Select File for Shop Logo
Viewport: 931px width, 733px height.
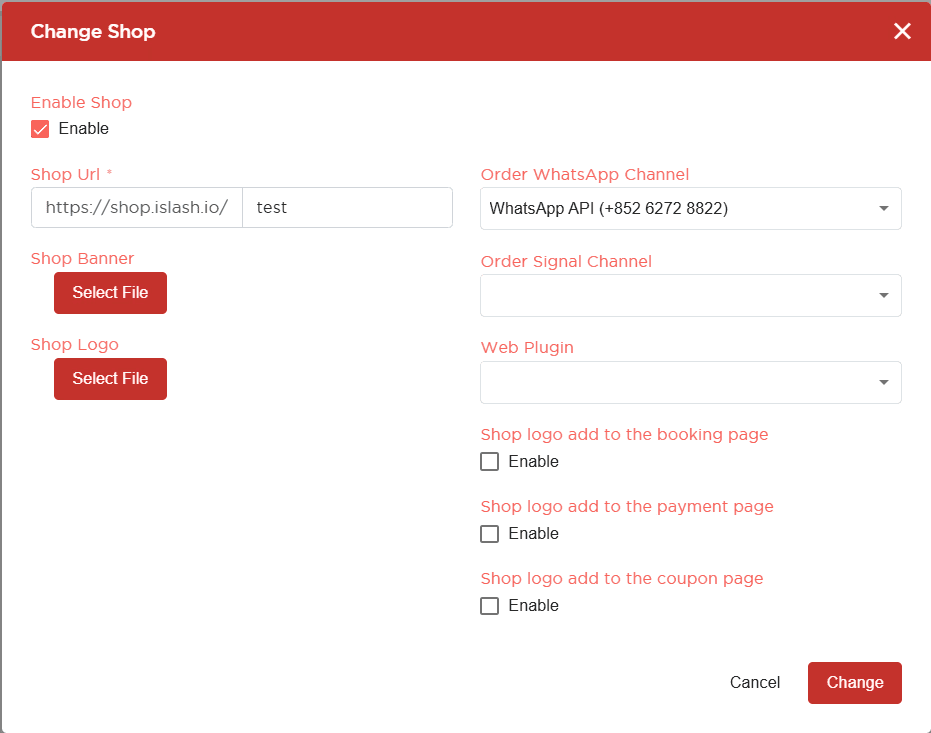click(x=110, y=379)
